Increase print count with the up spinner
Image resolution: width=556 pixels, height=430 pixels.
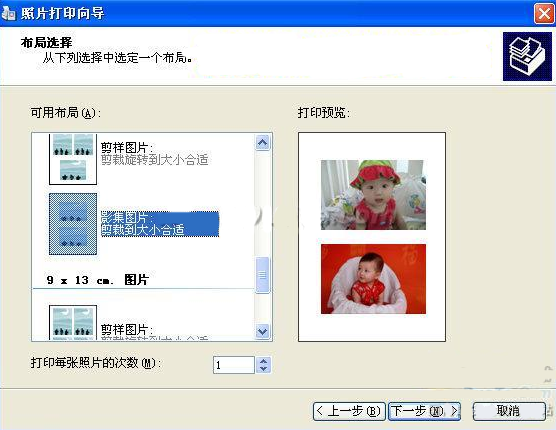(263, 361)
